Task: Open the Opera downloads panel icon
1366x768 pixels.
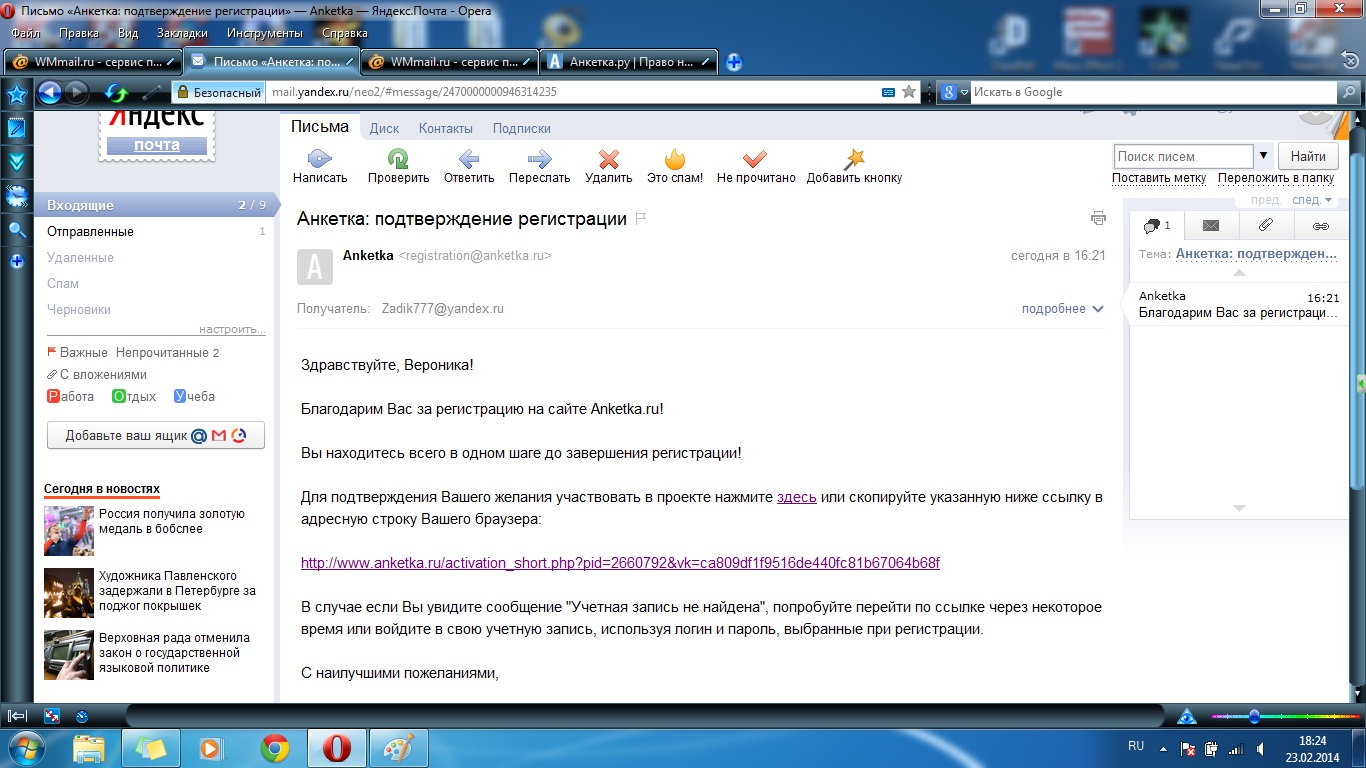Action: click(16, 162)
